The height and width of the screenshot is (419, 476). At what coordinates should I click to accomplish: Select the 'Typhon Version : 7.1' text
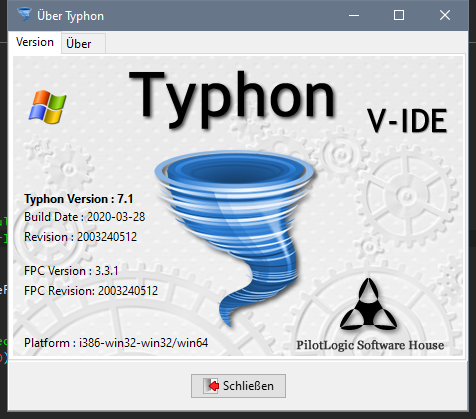click(x=79, y=199)
